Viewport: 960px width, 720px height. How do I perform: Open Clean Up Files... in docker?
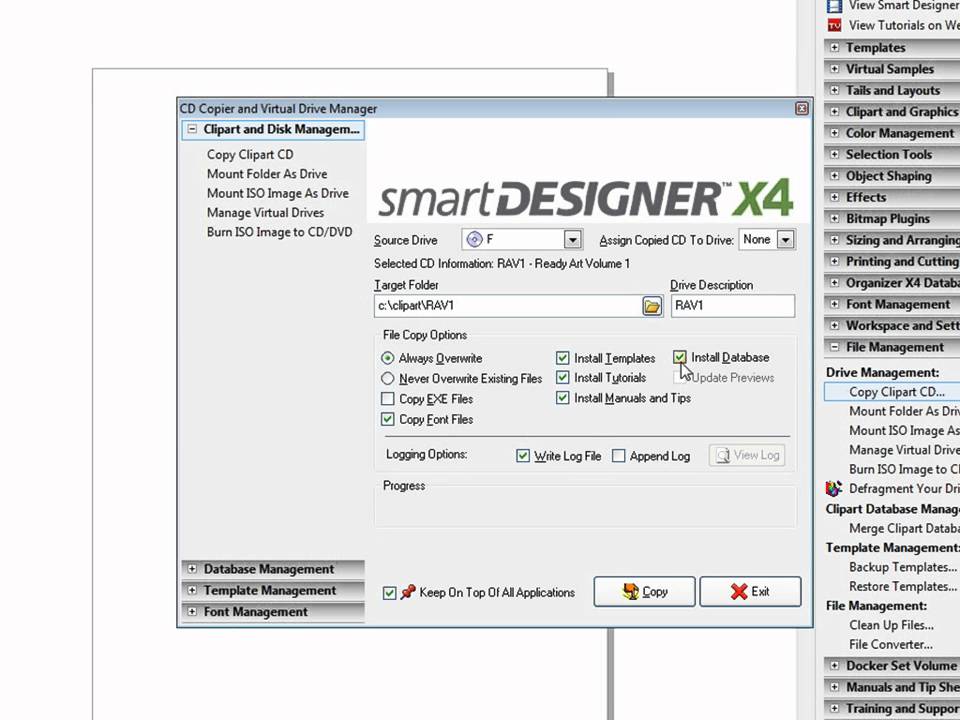[x=891, y=625]
